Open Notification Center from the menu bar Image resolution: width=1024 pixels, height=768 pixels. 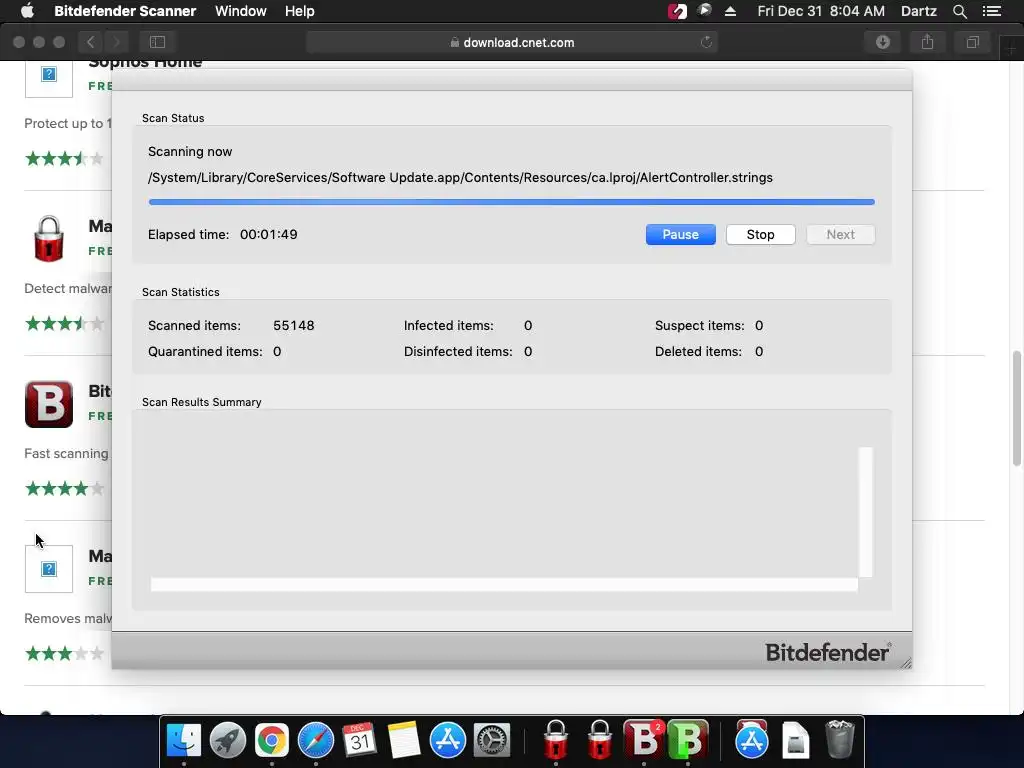click(991, 11)
